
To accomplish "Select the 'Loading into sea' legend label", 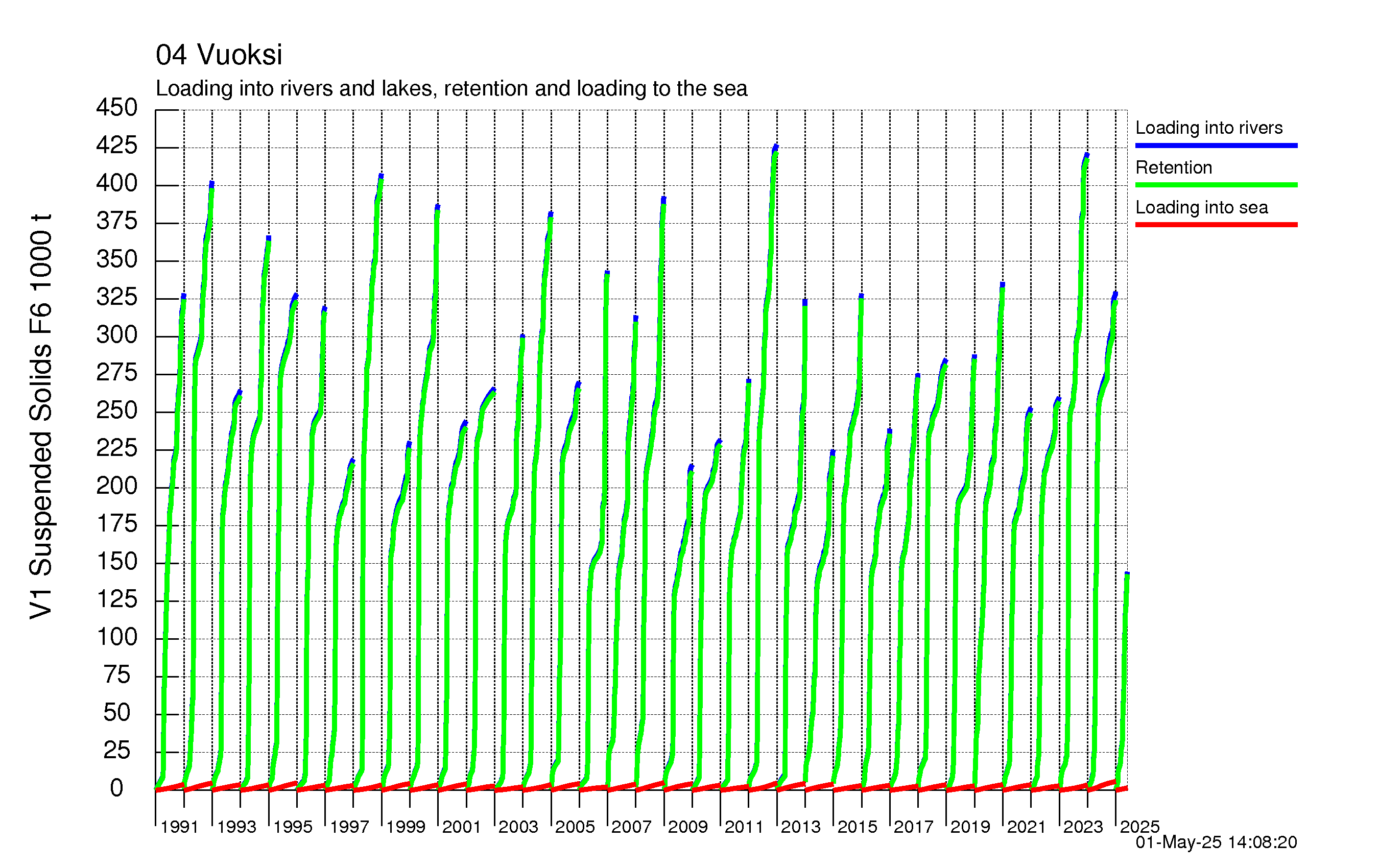I will pyautogui.click(x=1201, y=207).
